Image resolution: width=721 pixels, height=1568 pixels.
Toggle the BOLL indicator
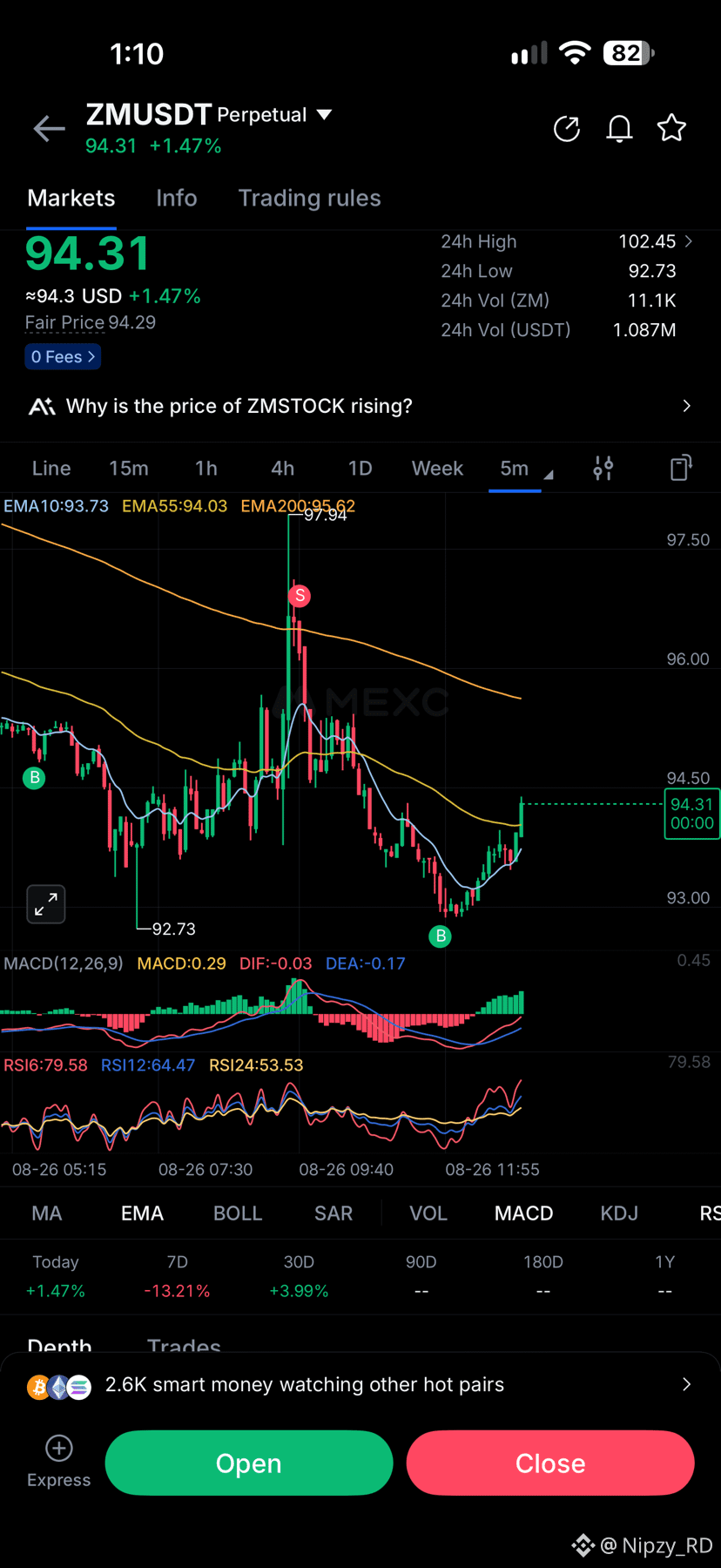point(238,1213)
